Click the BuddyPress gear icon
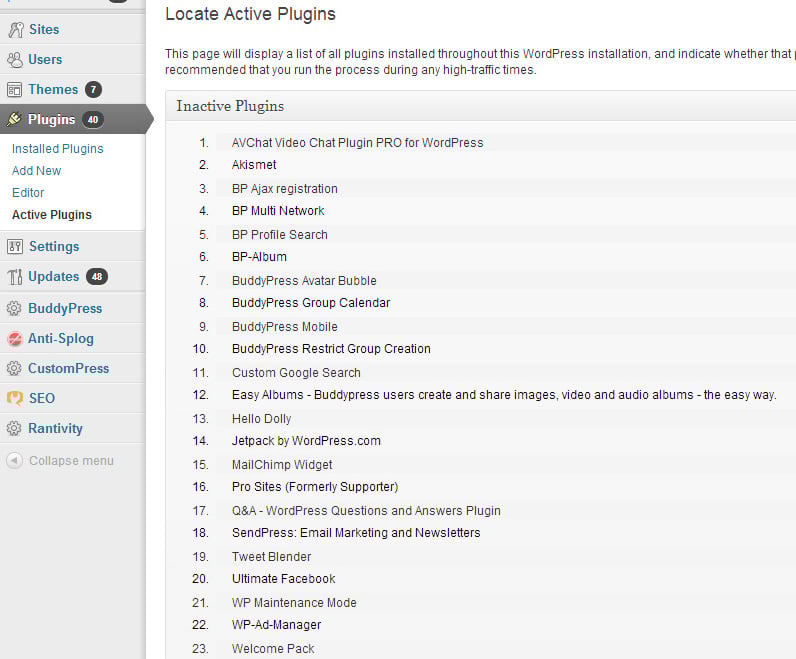Viewport: 796px width, 659px height. (x=14, y=309)
